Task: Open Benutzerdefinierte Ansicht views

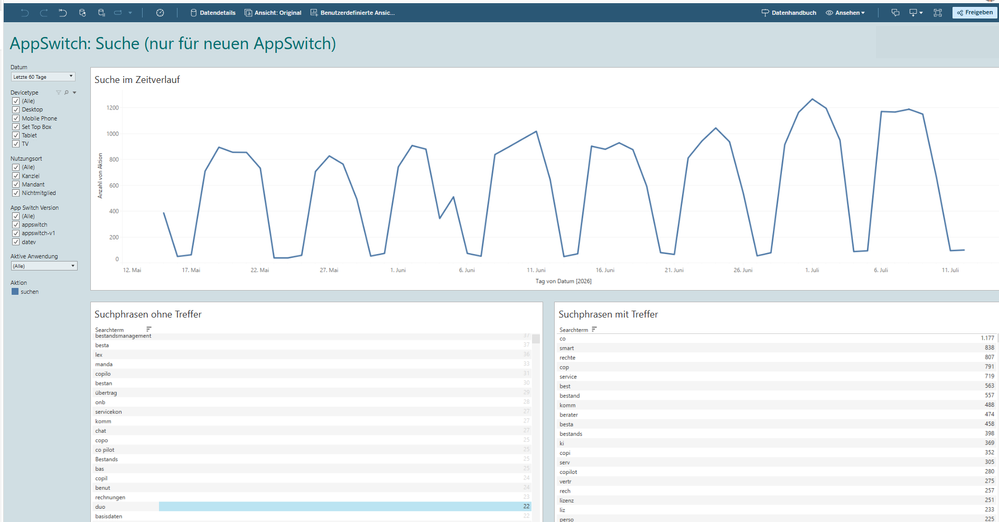Action: point(352,13)
